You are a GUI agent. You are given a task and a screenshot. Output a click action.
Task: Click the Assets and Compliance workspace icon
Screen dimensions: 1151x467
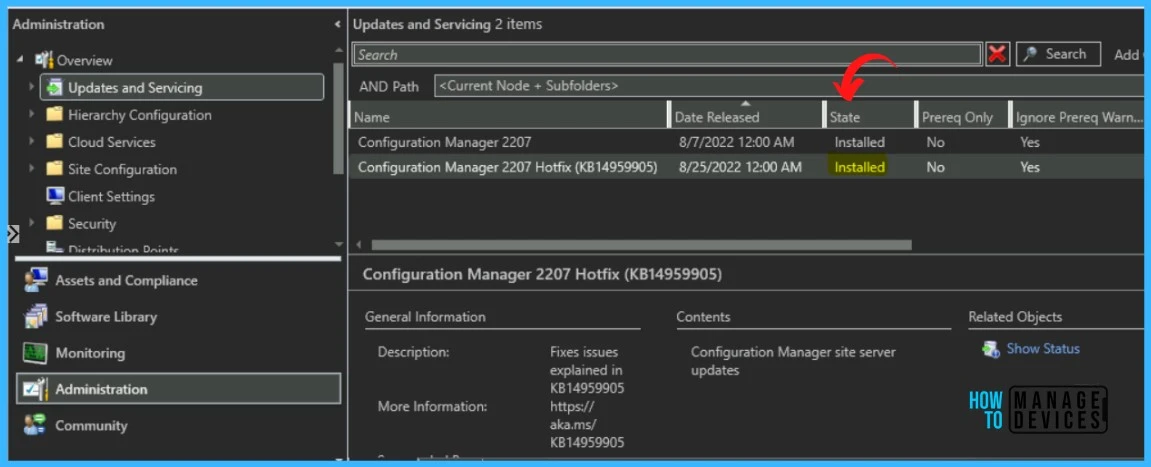35,280
